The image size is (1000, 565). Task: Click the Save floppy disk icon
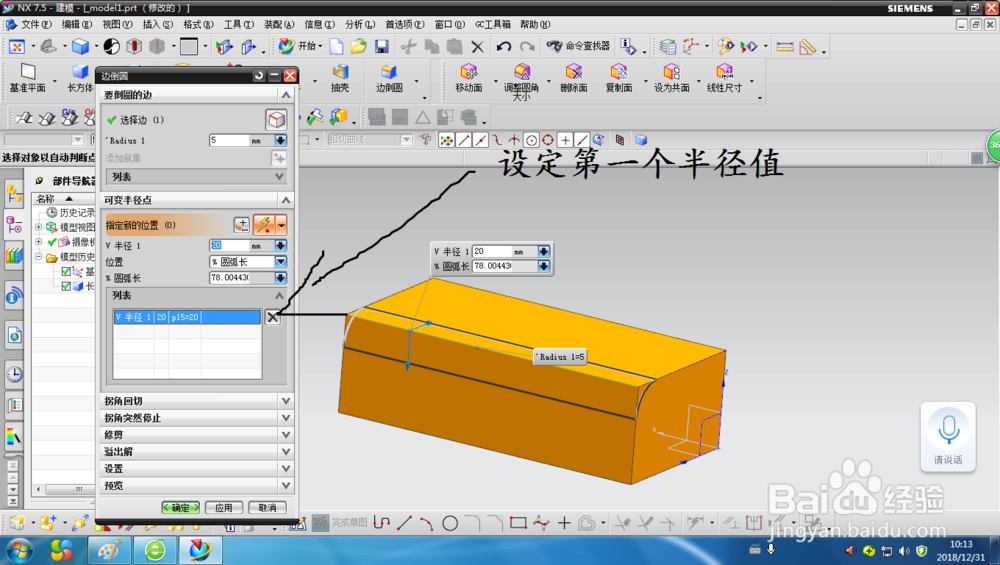(x=381, y=47)
